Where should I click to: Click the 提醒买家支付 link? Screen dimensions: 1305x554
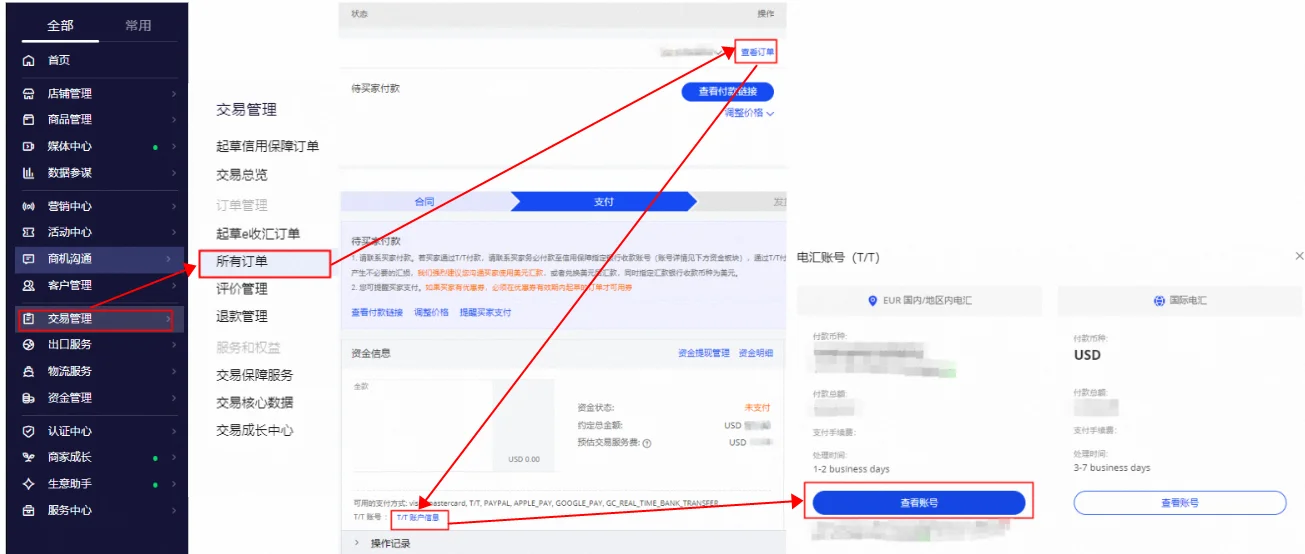(x=485, y=313)
